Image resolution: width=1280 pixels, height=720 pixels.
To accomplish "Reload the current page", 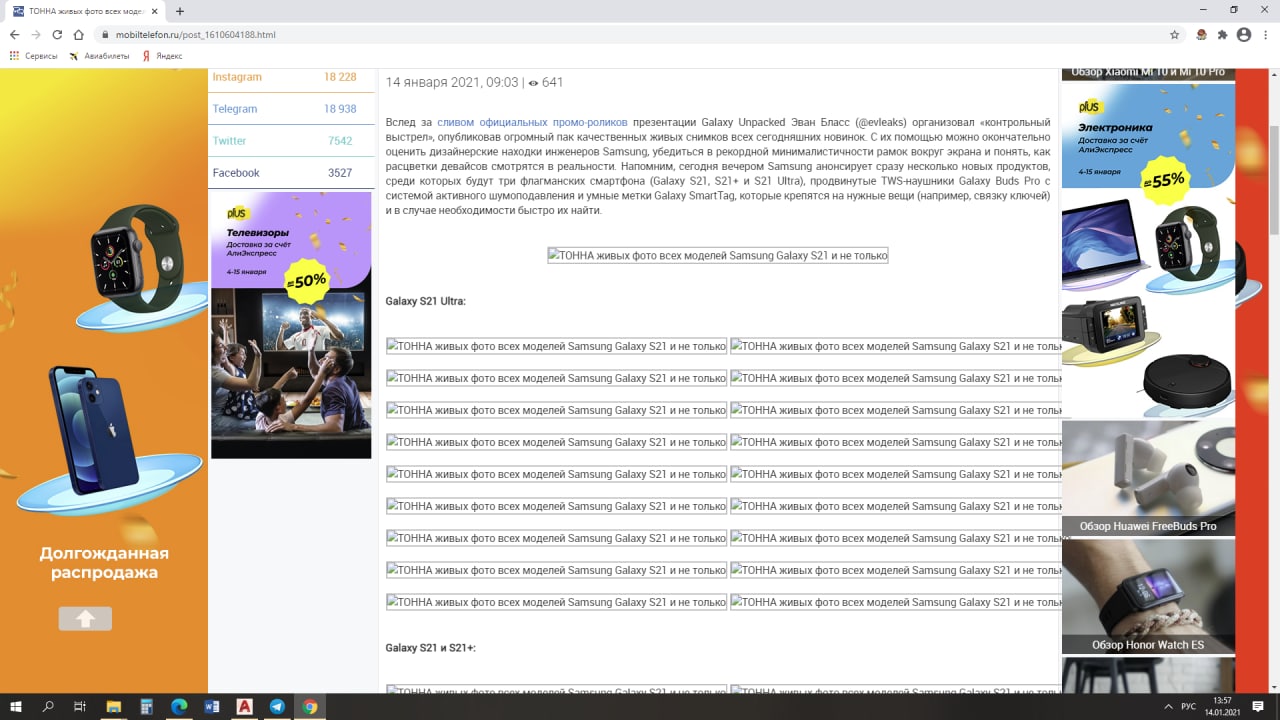I will click(57, 34).
